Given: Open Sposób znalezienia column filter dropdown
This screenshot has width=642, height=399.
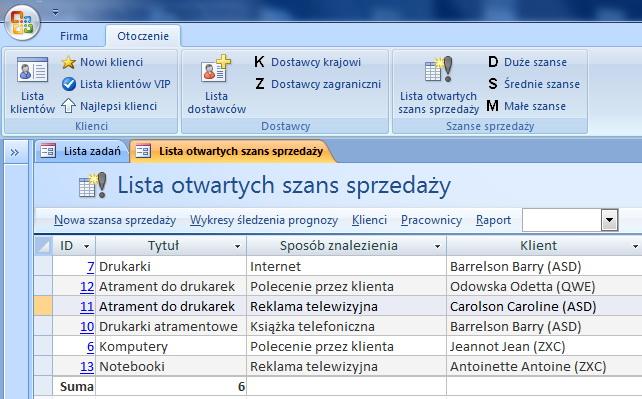Looking at the screenshot, I should tap(437, 246).
